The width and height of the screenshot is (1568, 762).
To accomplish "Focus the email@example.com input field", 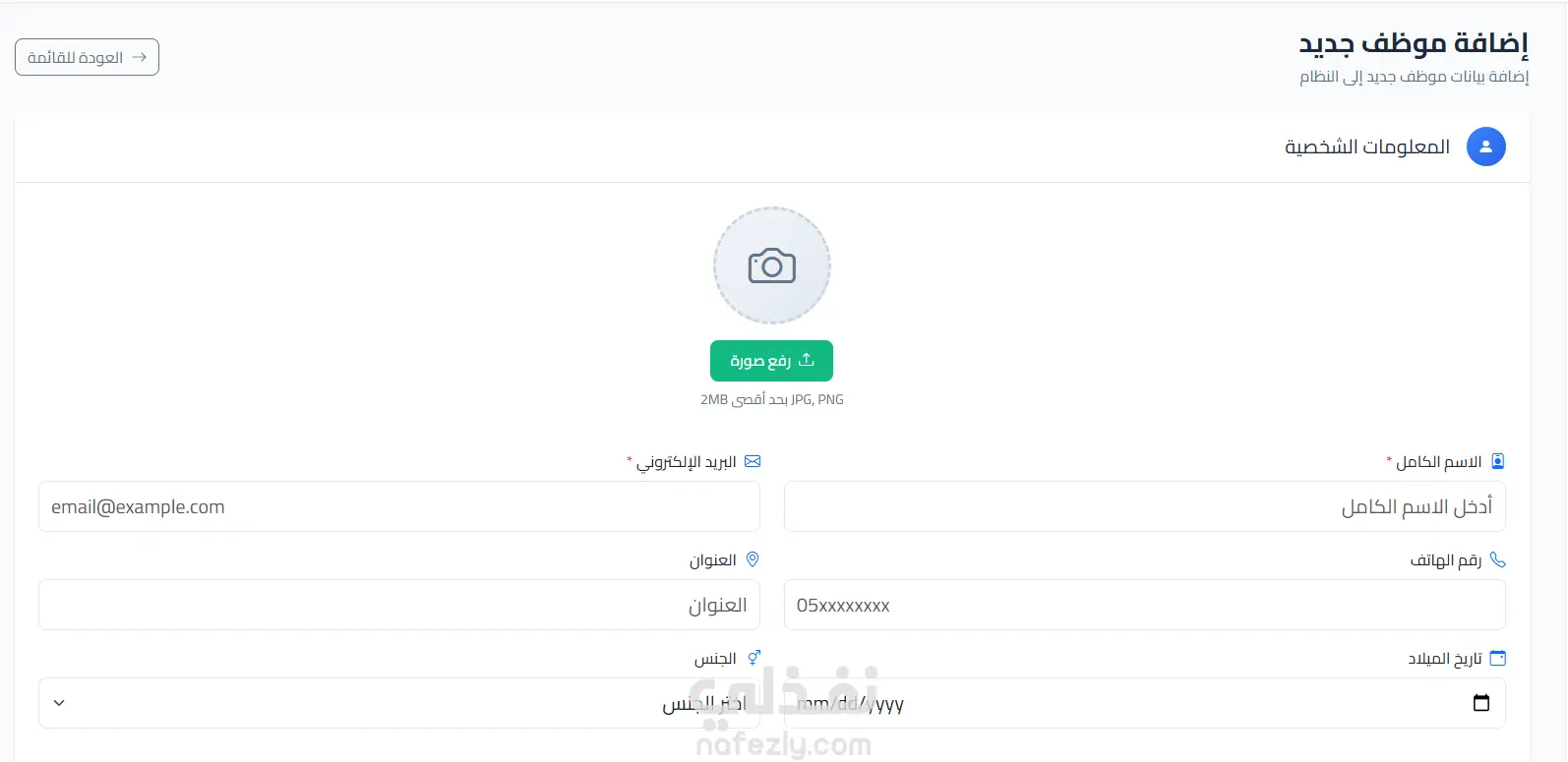I will coord(399,506).
